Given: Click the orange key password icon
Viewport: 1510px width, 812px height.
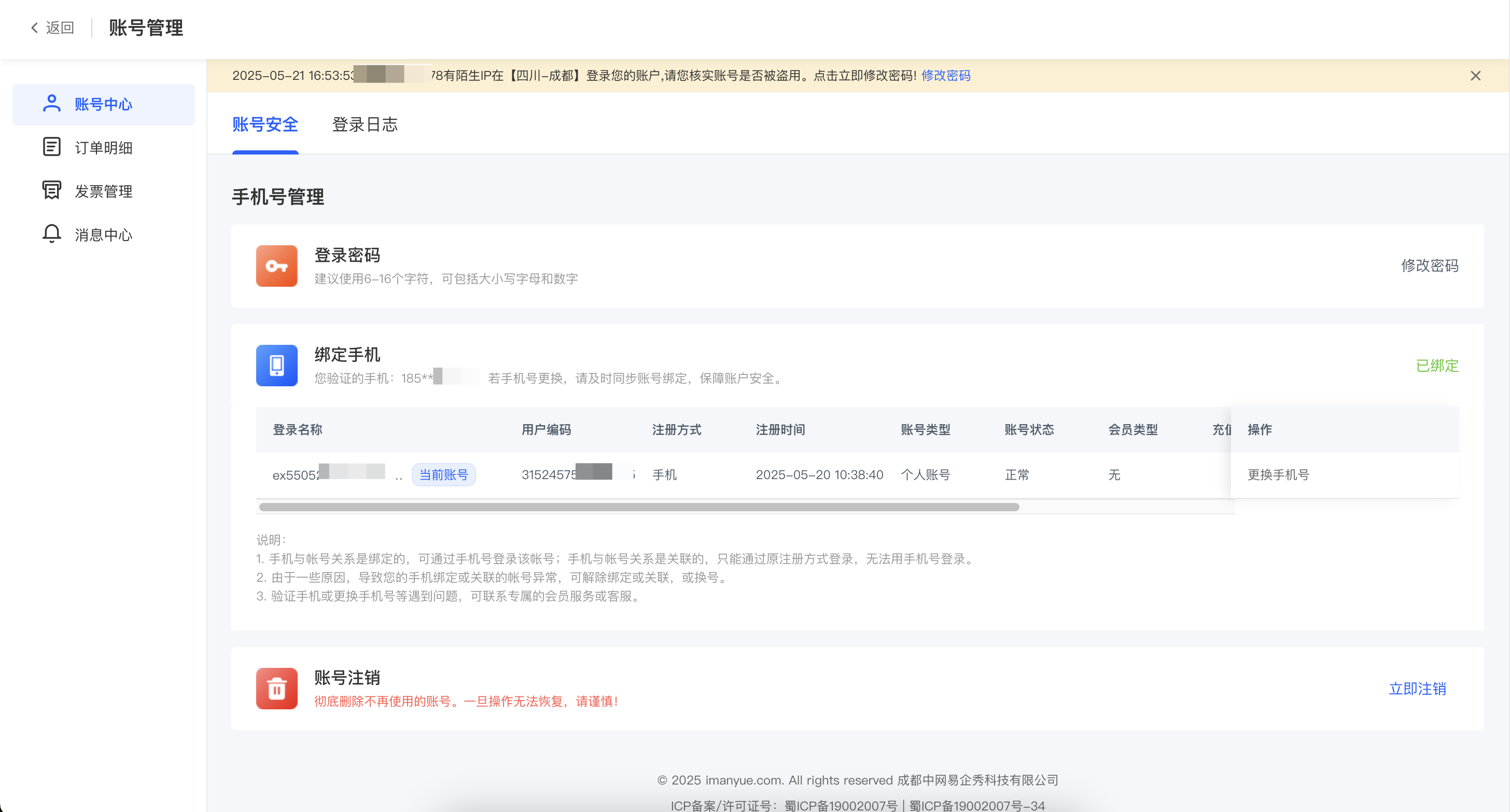Looking at the screenshot, I should click(x=277, y=265).
